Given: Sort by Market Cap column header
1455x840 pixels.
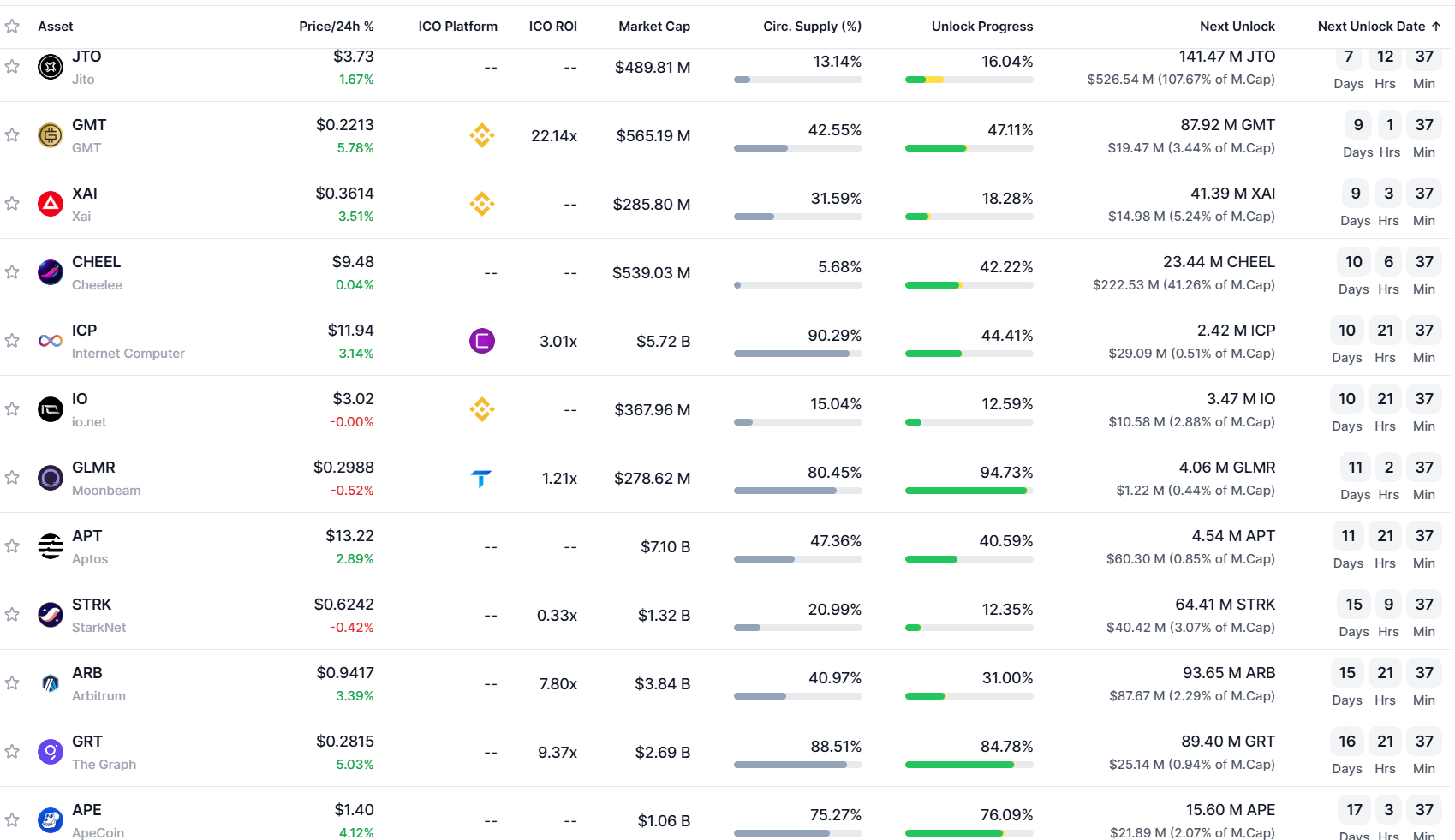Looking at the screenshot, I should [654, 27].
